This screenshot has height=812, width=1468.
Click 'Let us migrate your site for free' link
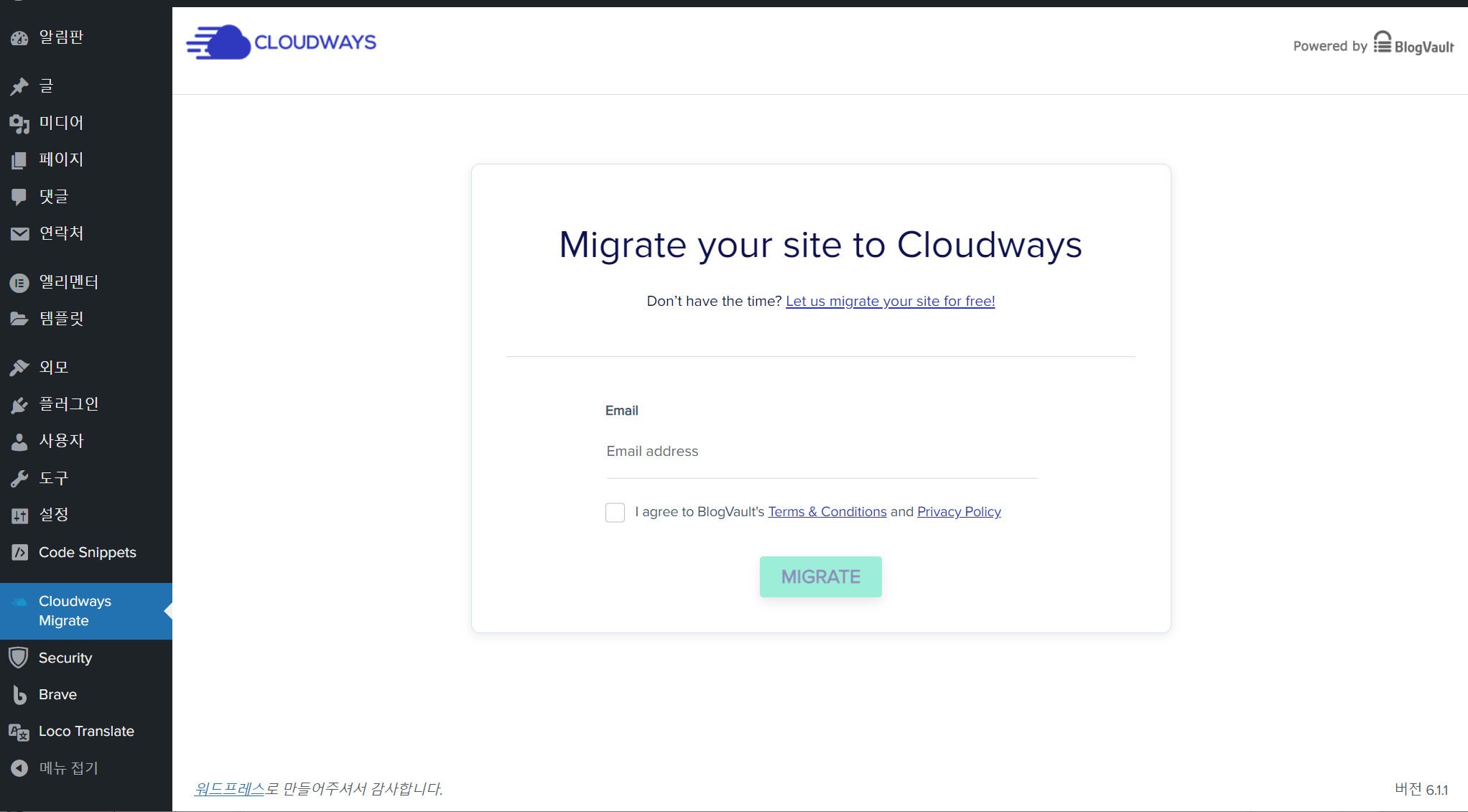point(890,302)
